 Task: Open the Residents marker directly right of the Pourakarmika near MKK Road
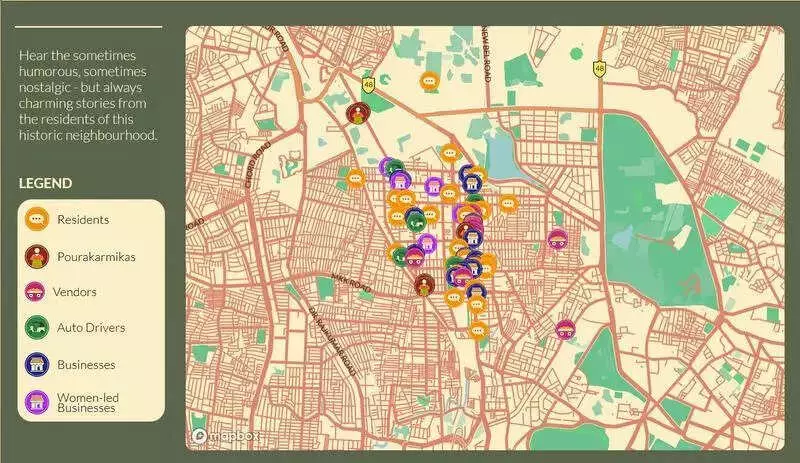pos(454,297)
